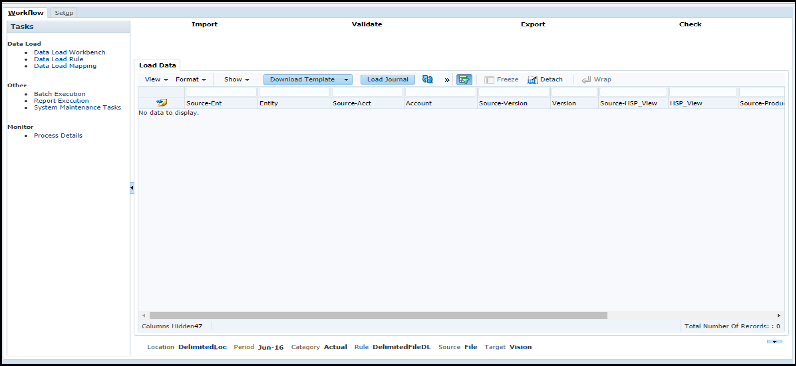Open the Show dropdown menu
This screenshot has width=796, height=366.
[x=237, y=80]
